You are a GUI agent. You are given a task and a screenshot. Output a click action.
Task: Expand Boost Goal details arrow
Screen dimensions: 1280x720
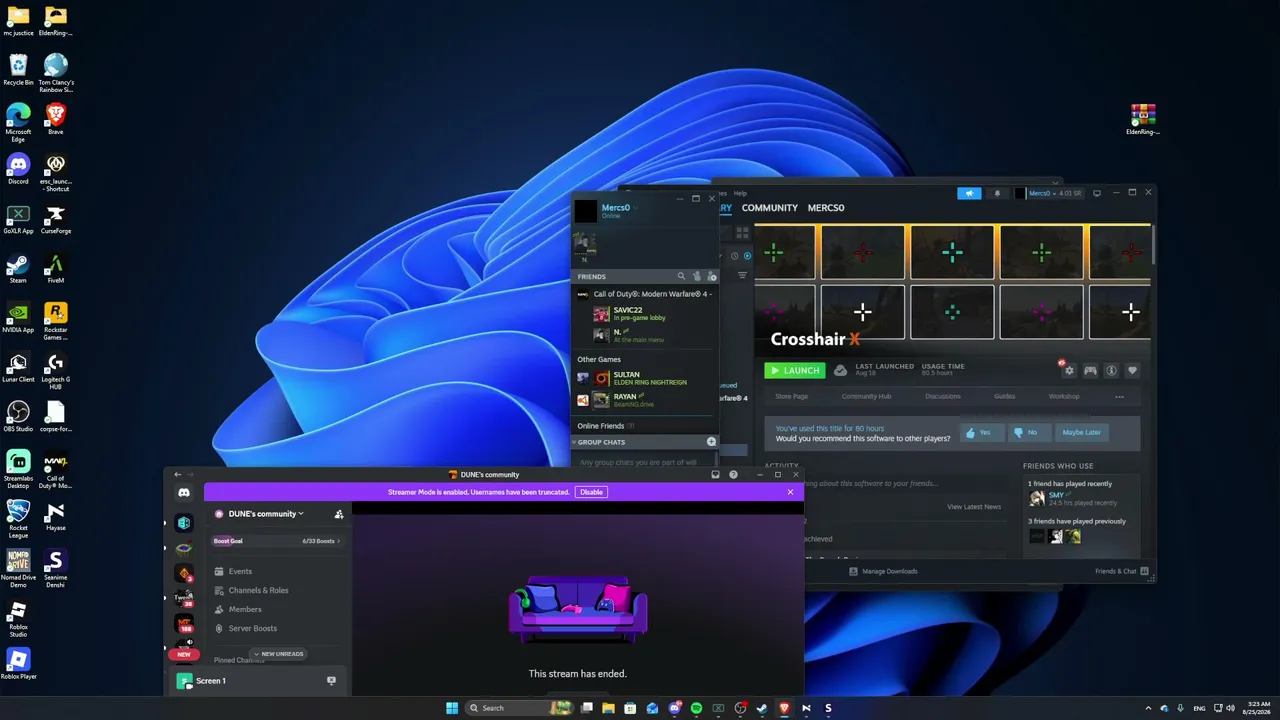[x=338, y=541]
